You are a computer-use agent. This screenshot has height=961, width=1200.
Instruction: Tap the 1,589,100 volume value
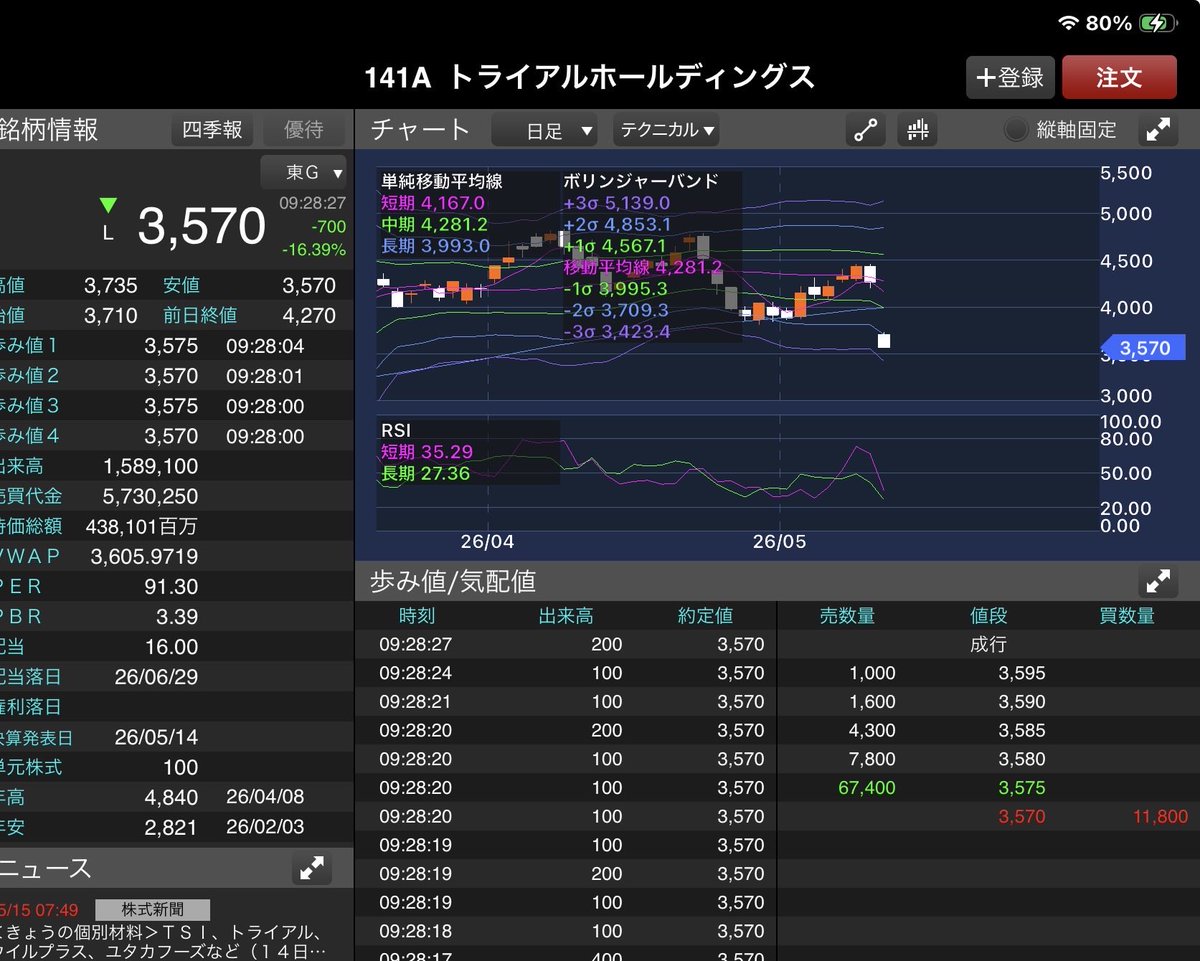151,467
